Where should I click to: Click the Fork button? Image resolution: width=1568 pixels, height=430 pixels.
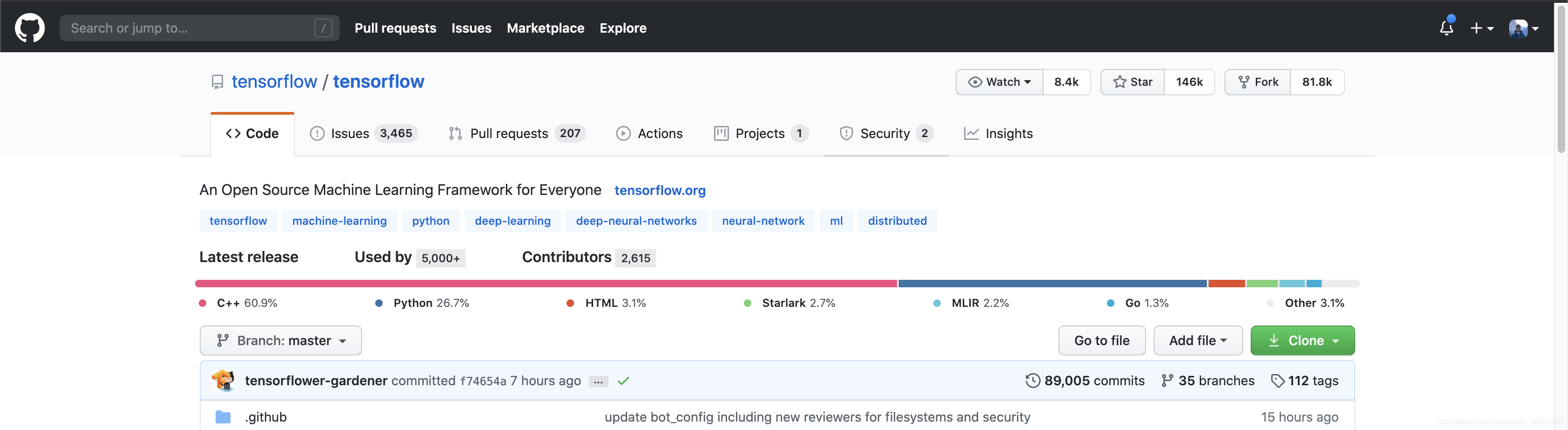(1258, 82)
